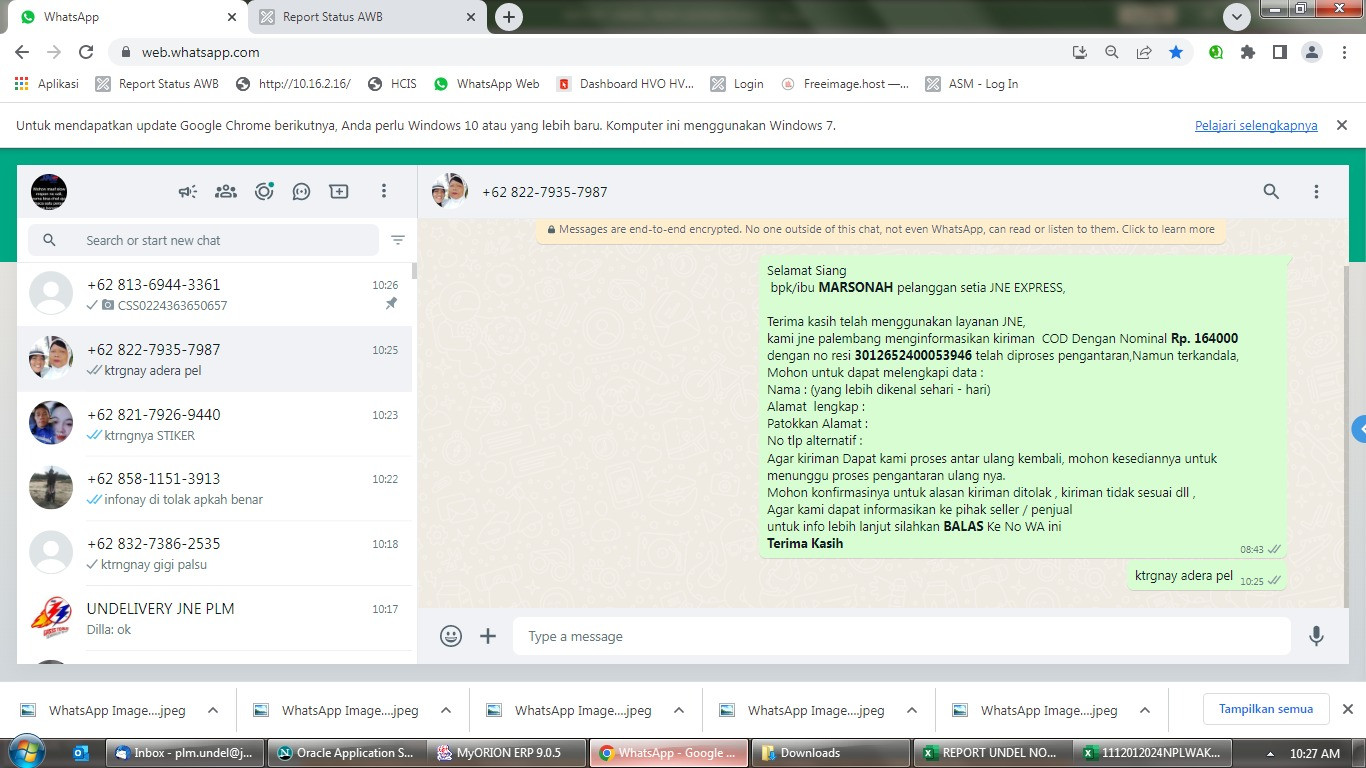This screenshot has height=768, width=1366.
Task: Click the side panel handle on right edge
Action: (x=1359, y=430)
